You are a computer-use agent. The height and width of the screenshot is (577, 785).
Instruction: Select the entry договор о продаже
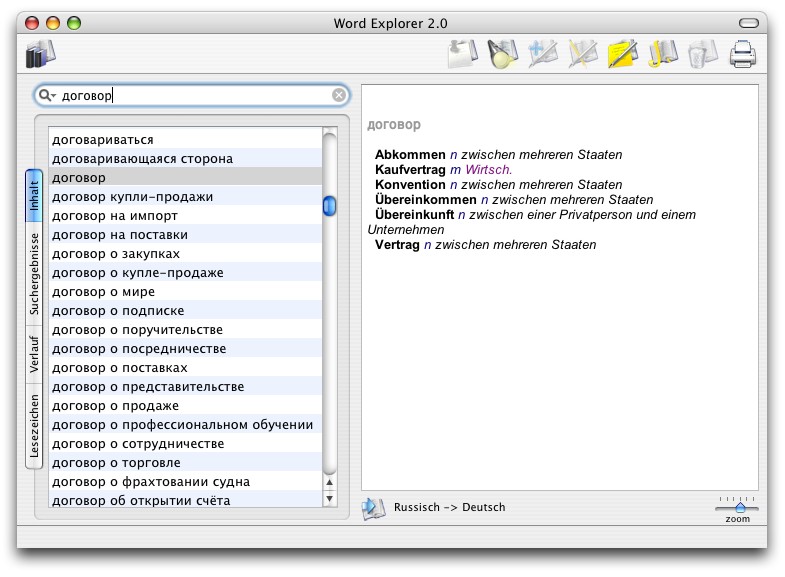(x=185, y=406)
